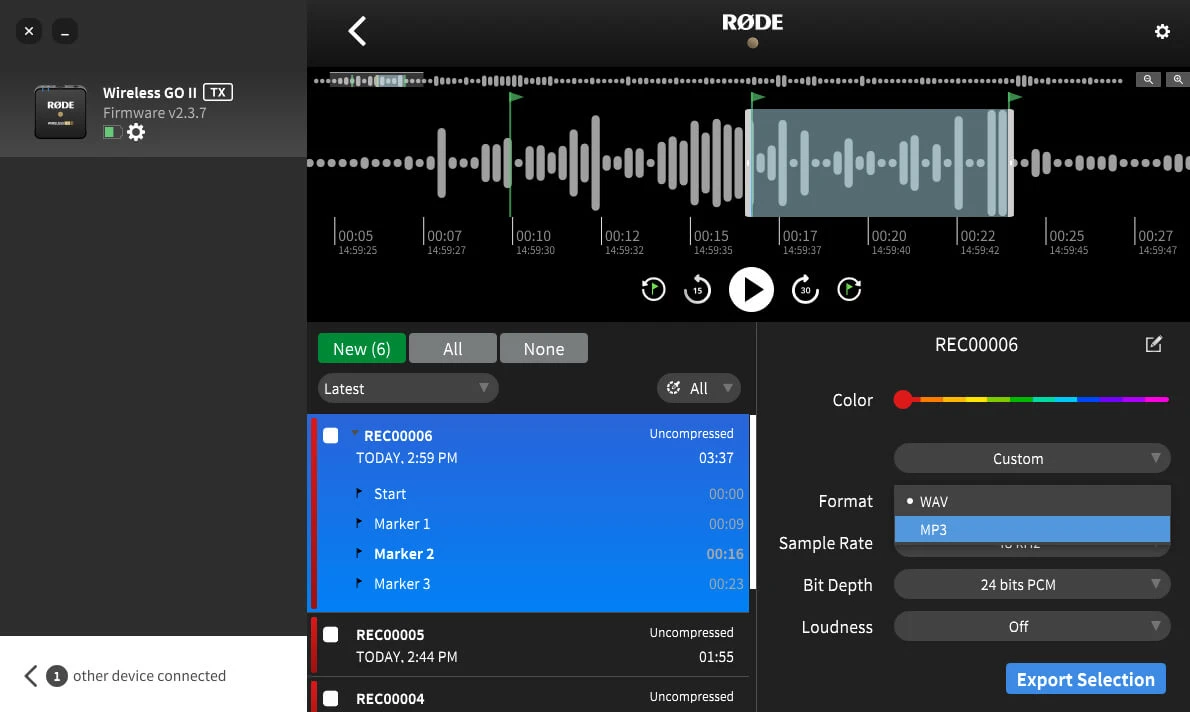Click the recordings list scrollbar
Image resolution: width=1190 pixels, height=712 pixels.
[x=753, y=501]
